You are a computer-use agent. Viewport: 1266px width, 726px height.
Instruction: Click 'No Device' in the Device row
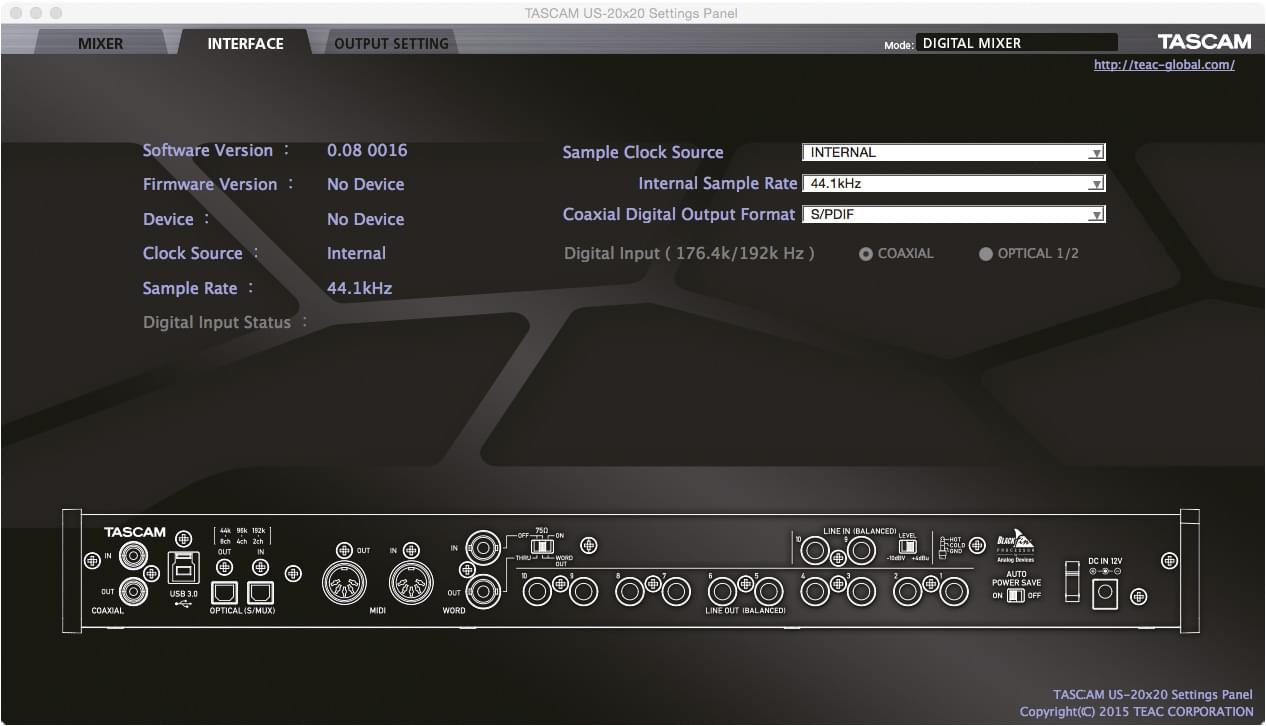pos(366,219)
